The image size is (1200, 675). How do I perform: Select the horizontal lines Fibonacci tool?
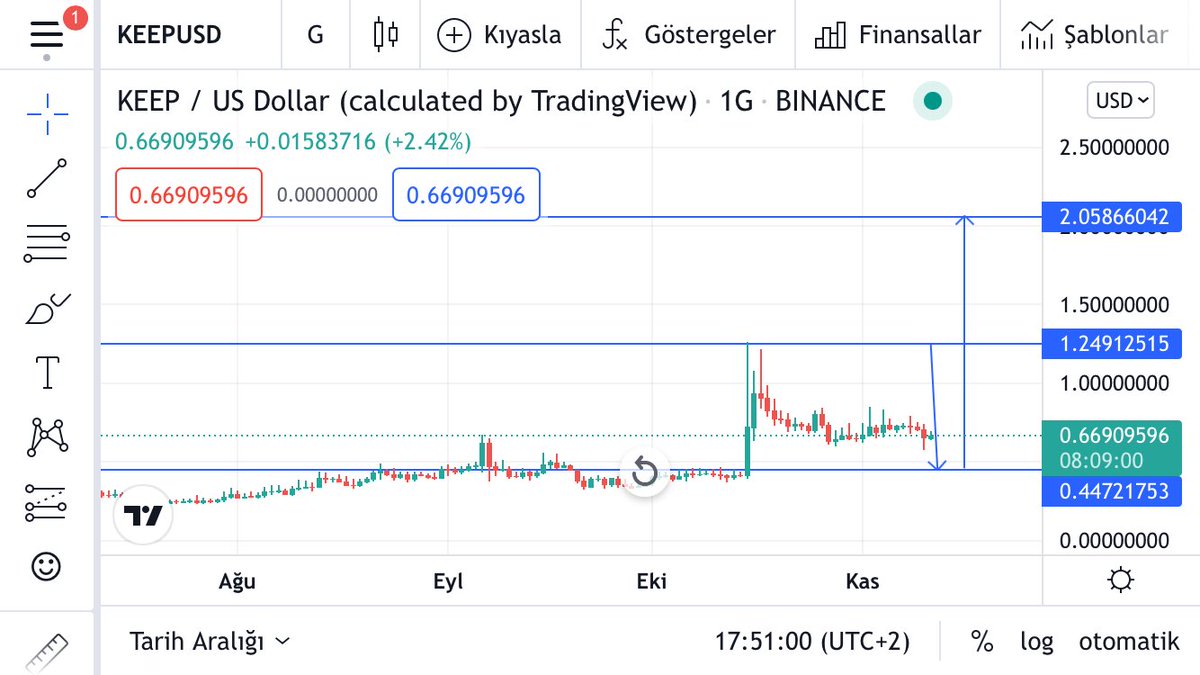pyautogui.click(x=47, y=243)
